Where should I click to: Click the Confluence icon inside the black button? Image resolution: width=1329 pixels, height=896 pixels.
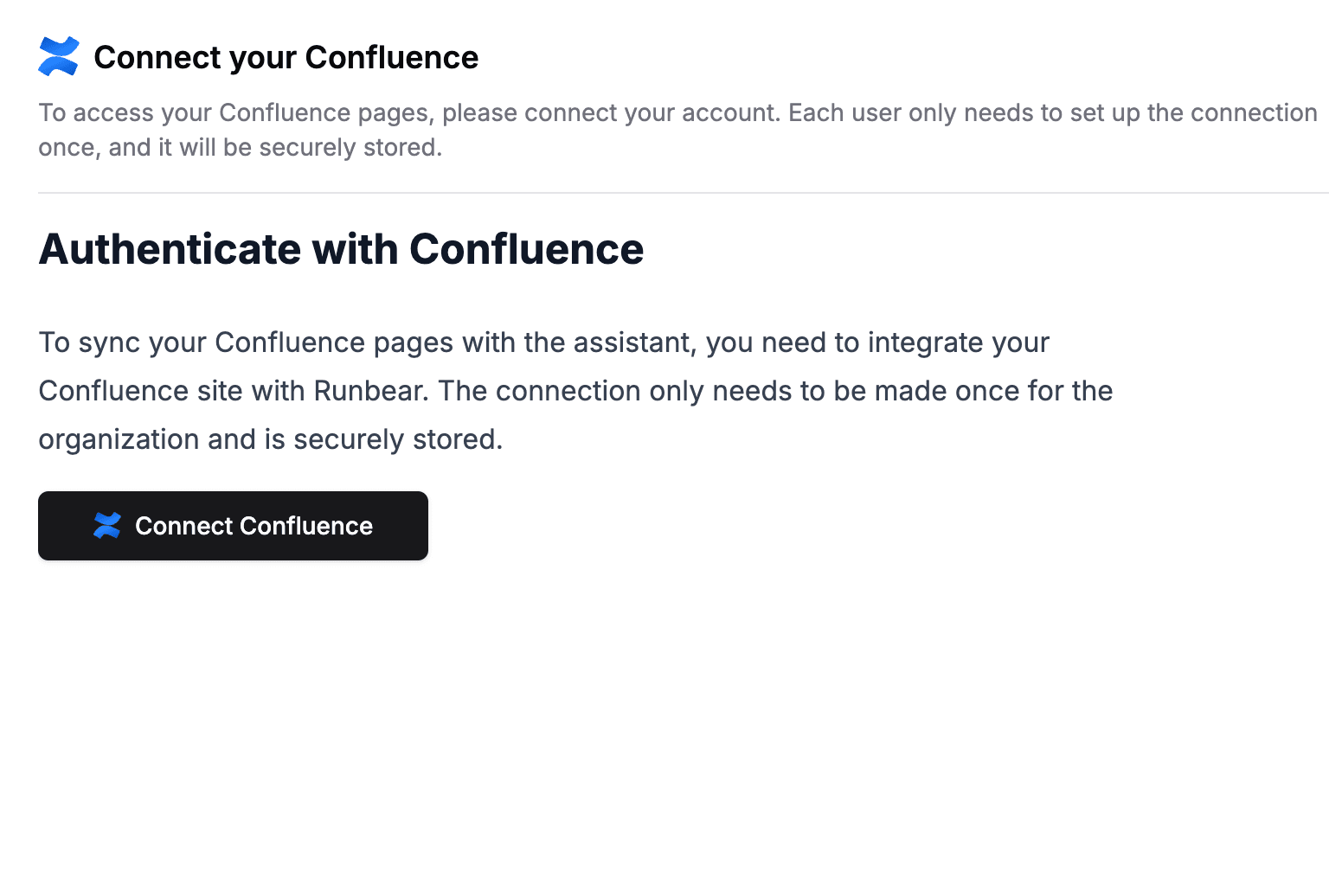click(x=107, y=526)
